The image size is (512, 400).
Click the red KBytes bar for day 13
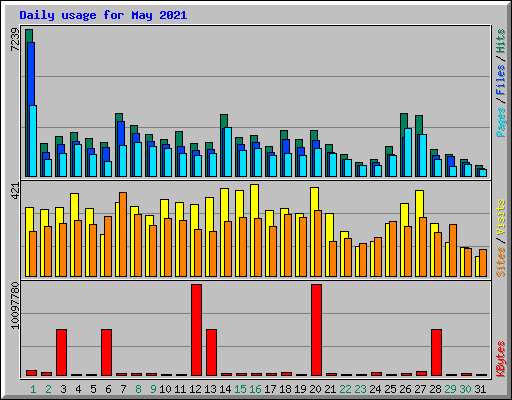tap(211, 353)
